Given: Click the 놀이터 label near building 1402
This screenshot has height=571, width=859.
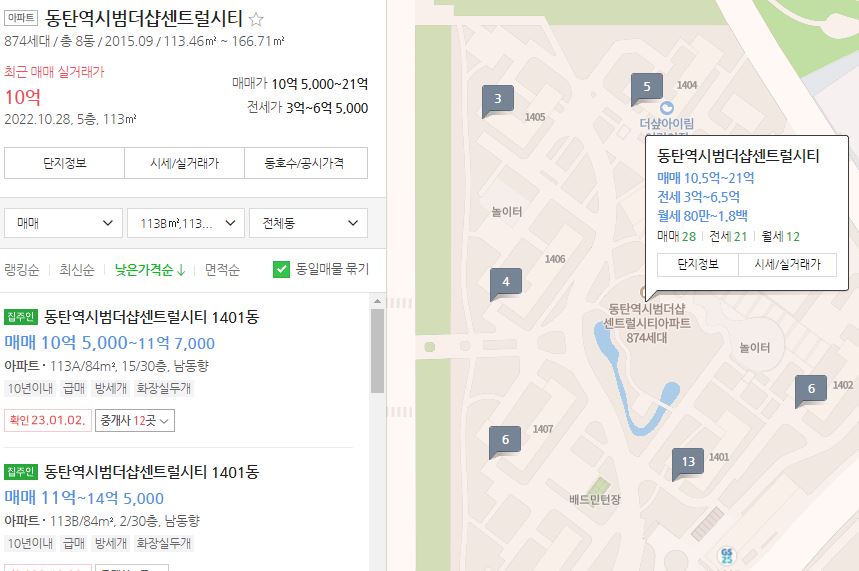Looking at the screenshot, I should click(755, 347).
